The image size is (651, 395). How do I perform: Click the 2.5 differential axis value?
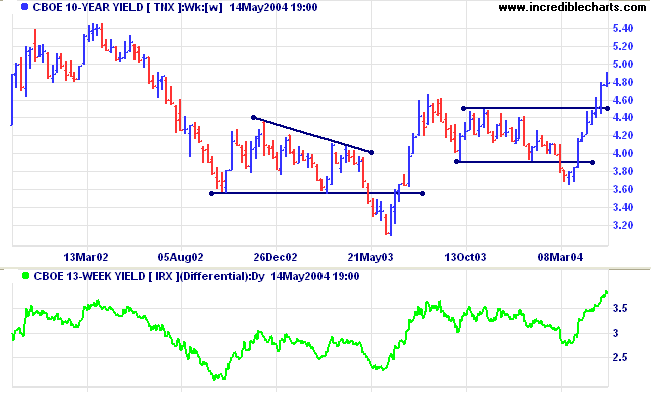[620, 358]
